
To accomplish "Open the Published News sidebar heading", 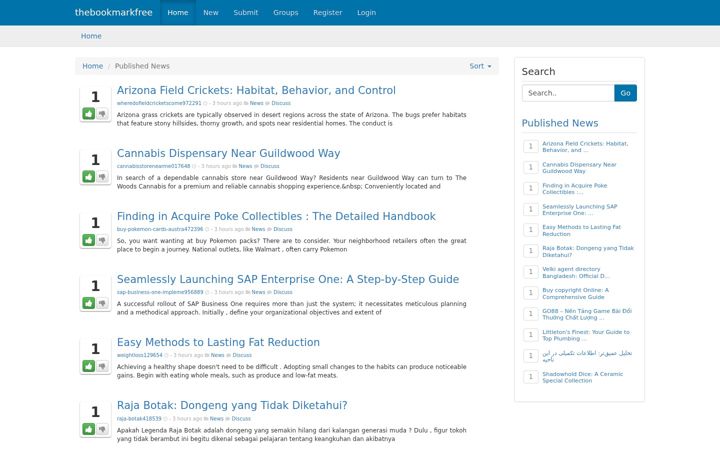I will tap(560, 123).
